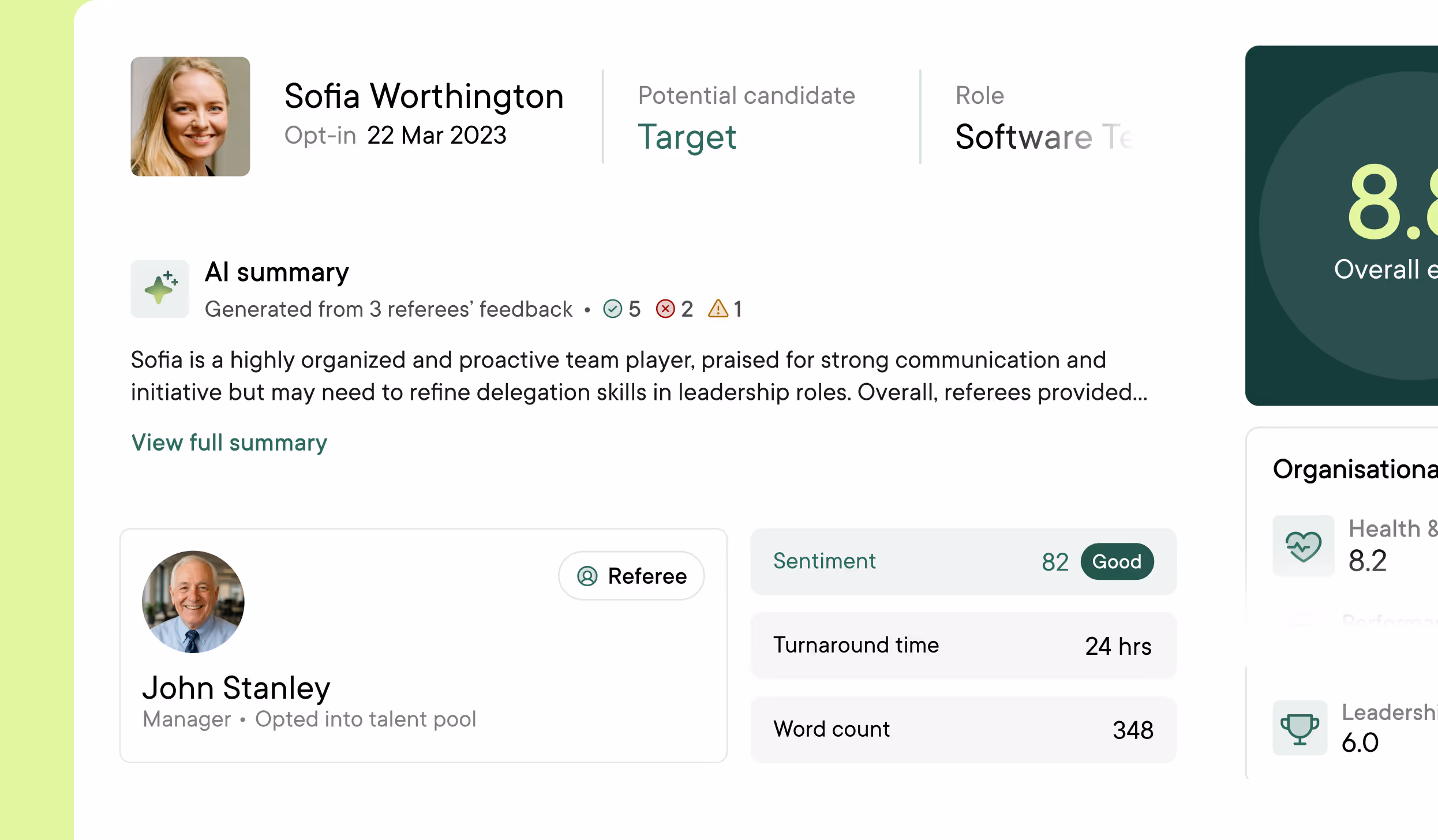
Task: Click the Health heart-pulse icon
Action: coord(1303,546)
